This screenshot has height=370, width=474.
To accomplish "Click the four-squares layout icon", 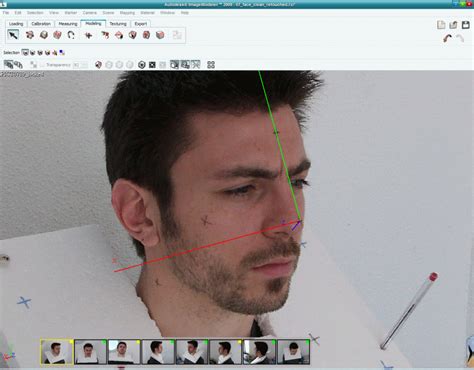I will coord(211,65).
